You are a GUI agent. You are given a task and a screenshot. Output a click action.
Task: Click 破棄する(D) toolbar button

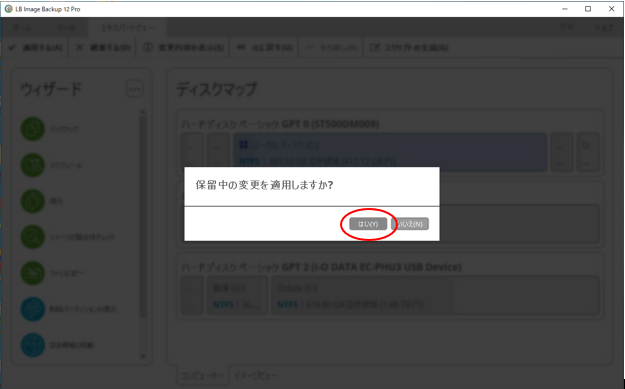(103, 48)
